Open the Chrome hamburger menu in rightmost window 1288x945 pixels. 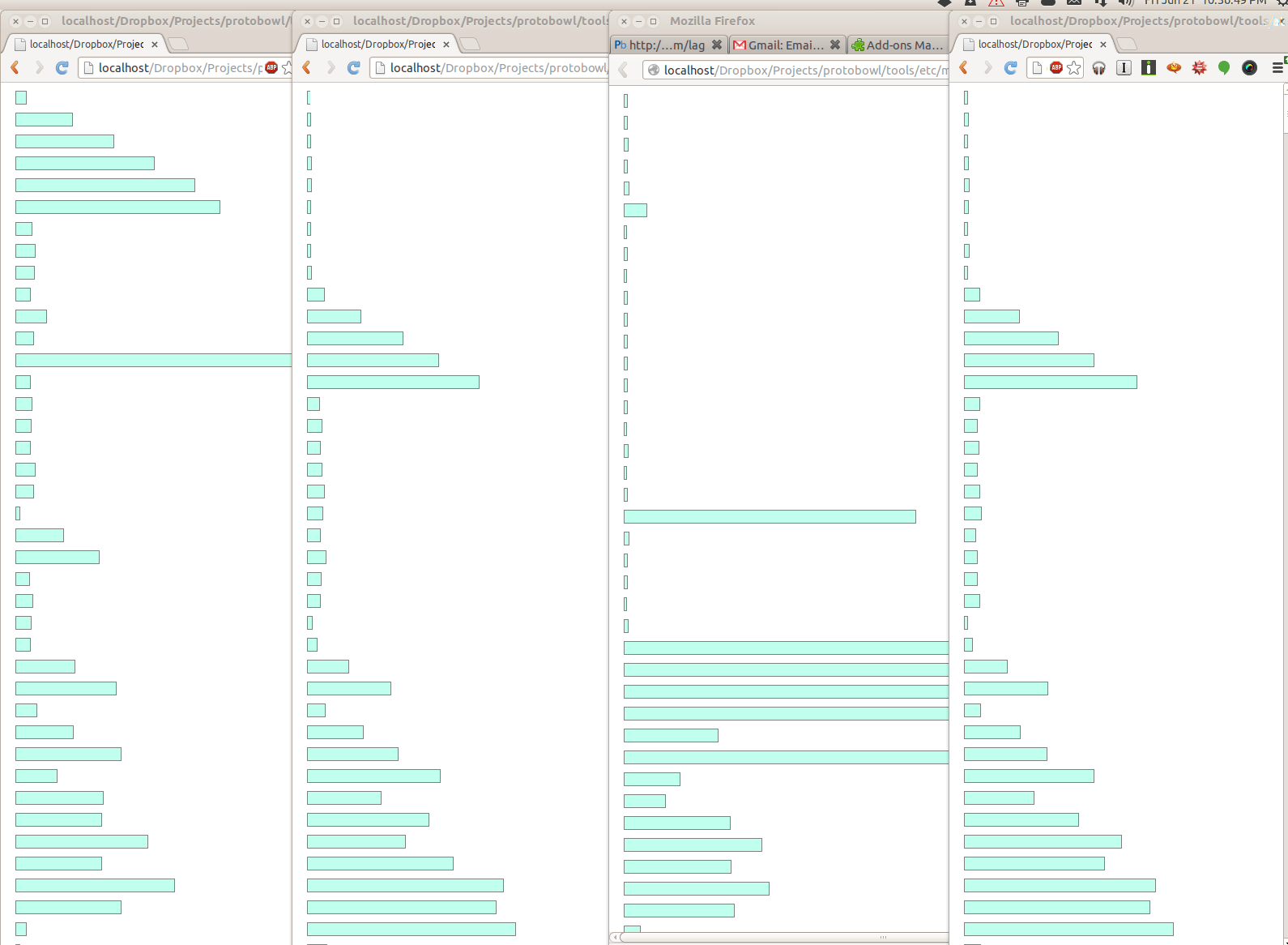(1277, 68)
